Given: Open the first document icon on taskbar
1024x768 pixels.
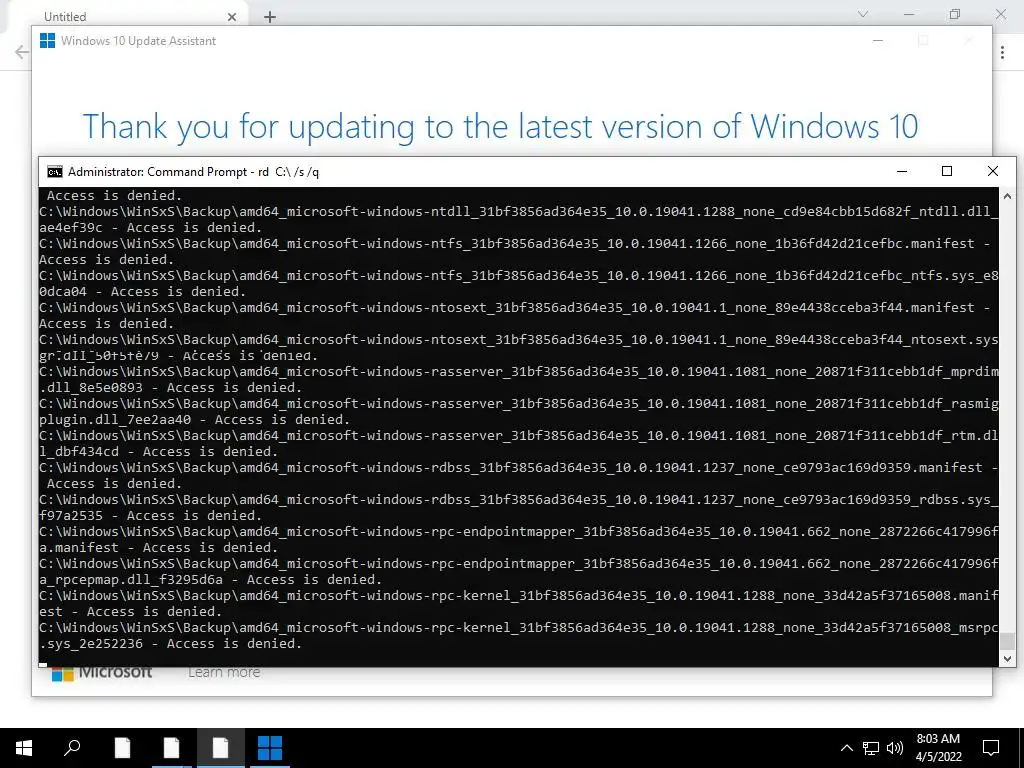Looking at the screenshot, I should coord(122,748).
